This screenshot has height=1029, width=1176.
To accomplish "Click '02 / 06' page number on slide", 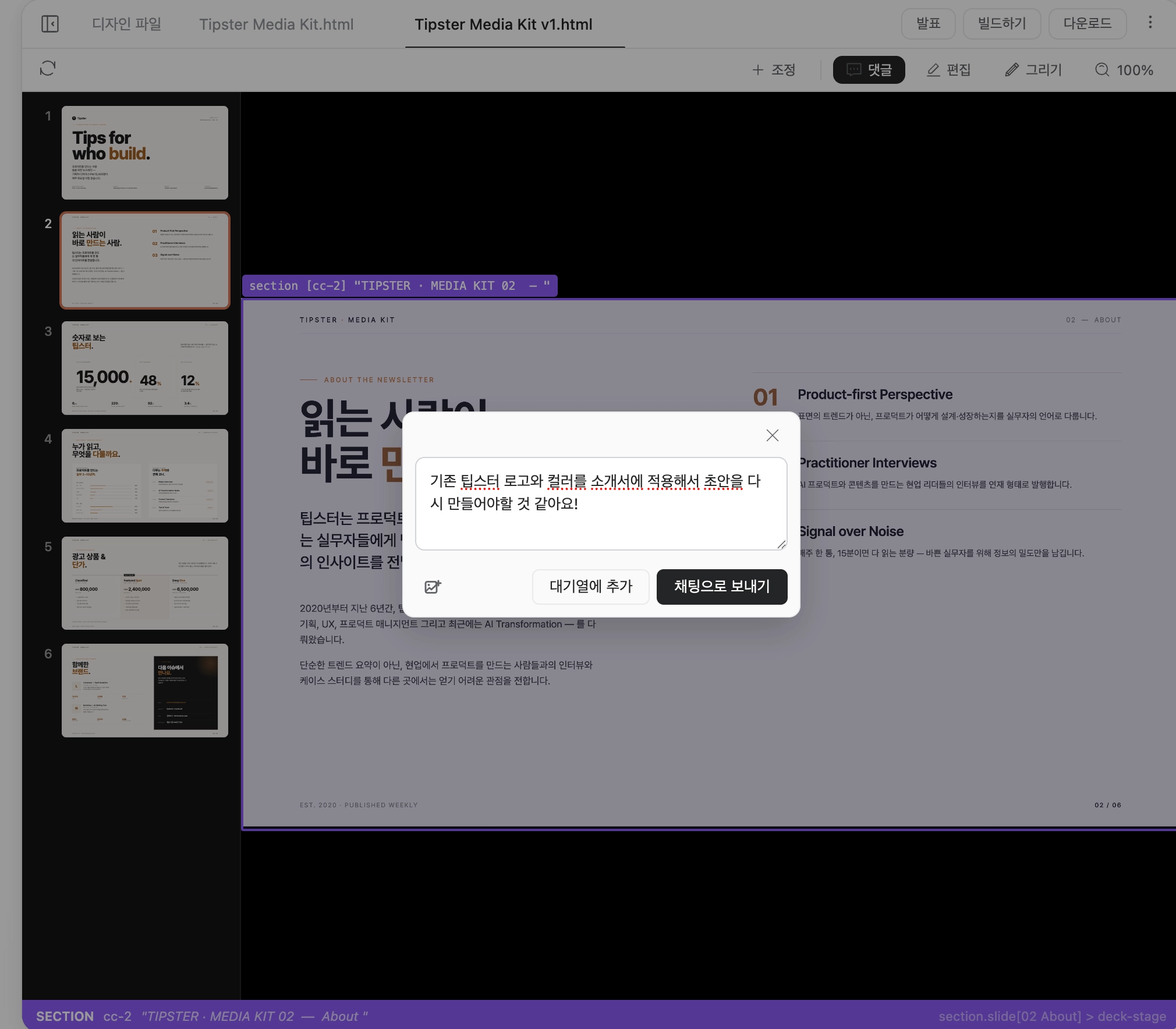I will click(x=1108, y=805).
